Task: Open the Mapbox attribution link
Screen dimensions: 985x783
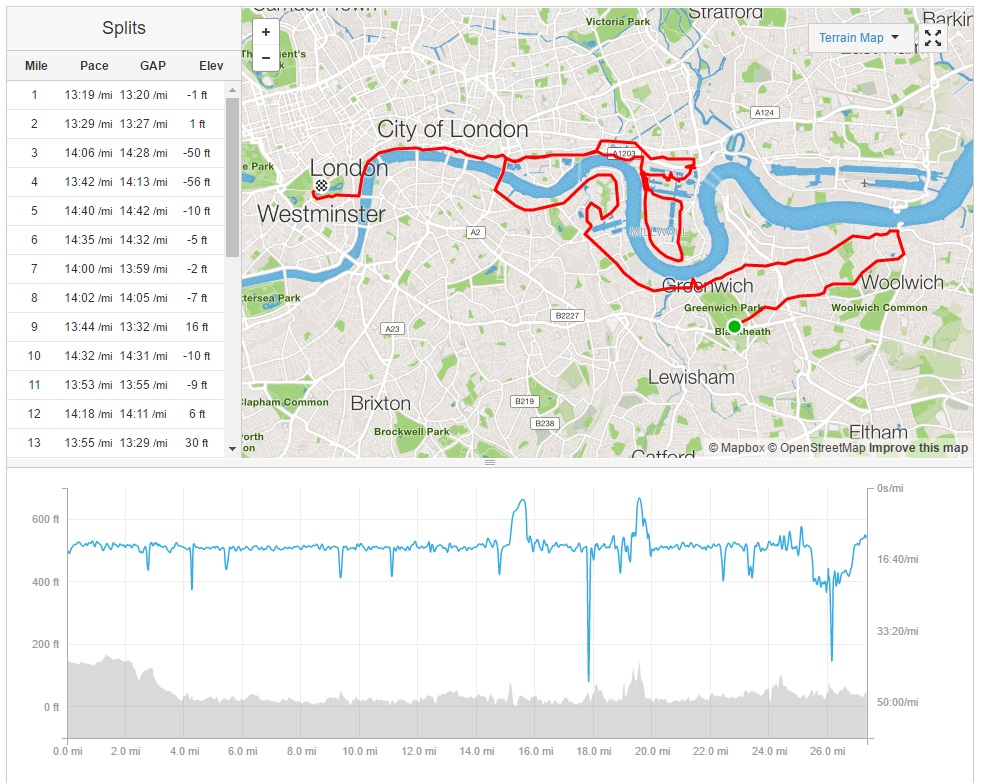Action: coord(735,448)
